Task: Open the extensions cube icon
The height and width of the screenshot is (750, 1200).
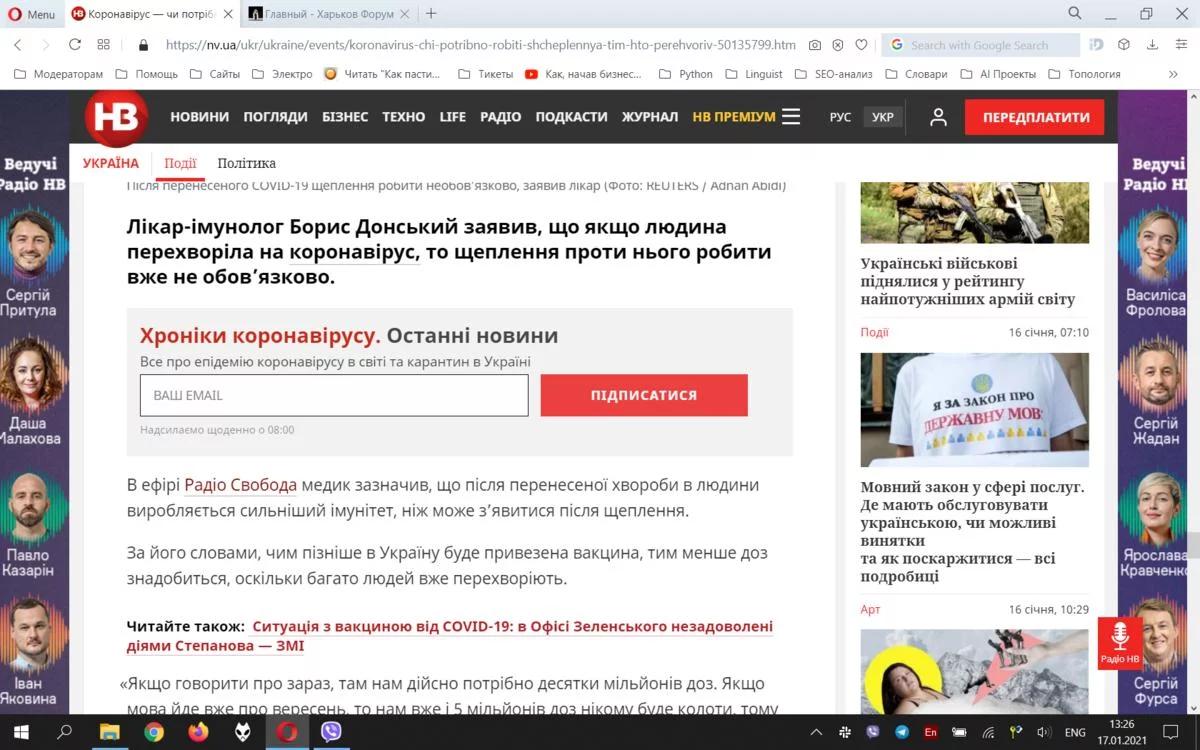Action: pyautogui.click(x=1124, y=45)
